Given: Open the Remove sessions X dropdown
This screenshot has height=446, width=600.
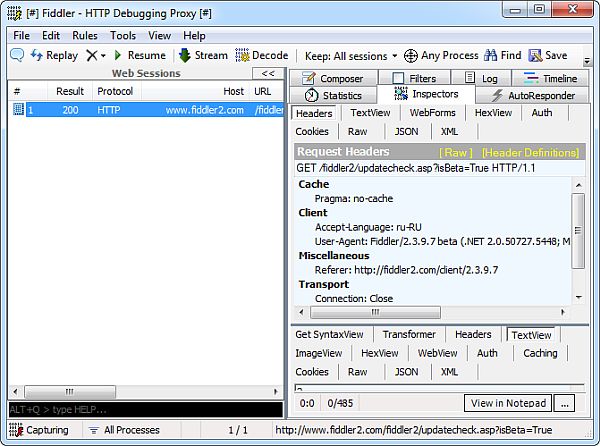Looking at the screenshot, I should coord(95,56).
